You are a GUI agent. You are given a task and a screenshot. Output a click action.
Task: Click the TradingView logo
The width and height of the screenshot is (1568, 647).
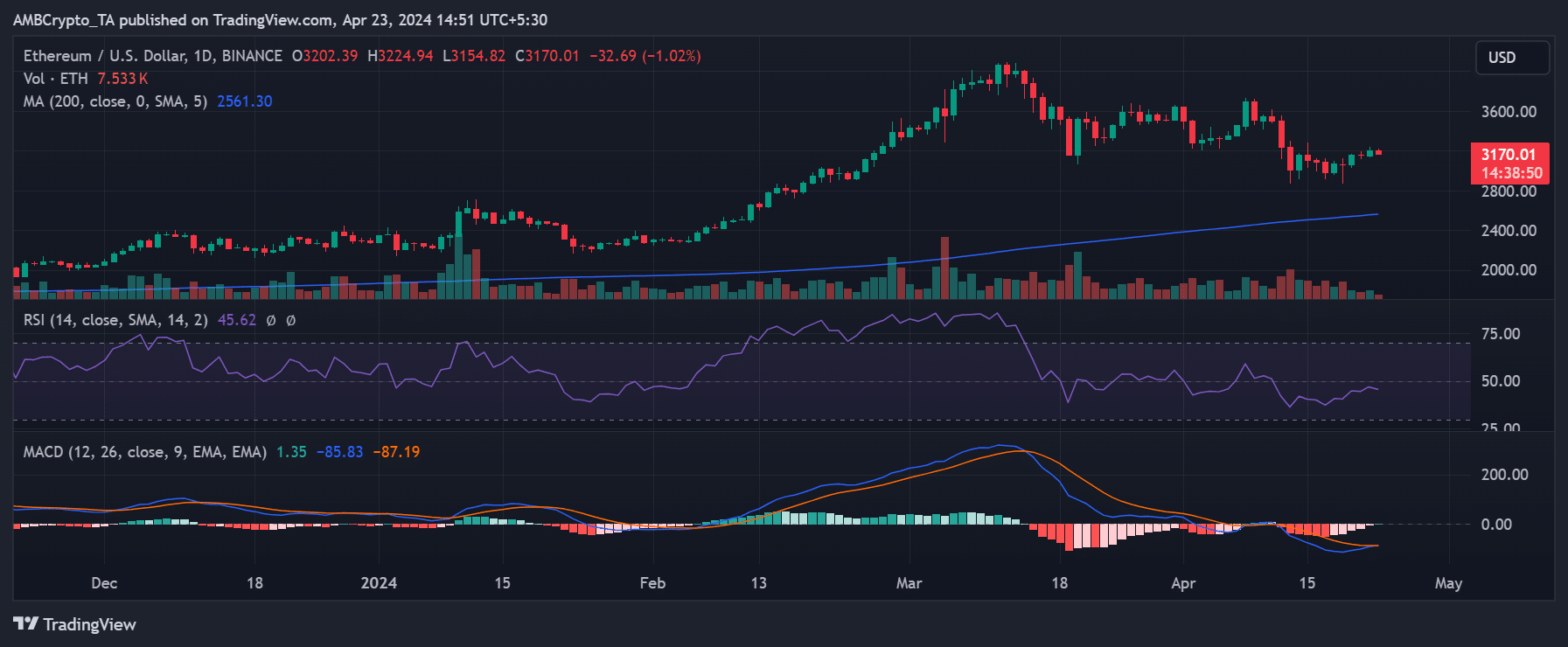pos(74,624)
